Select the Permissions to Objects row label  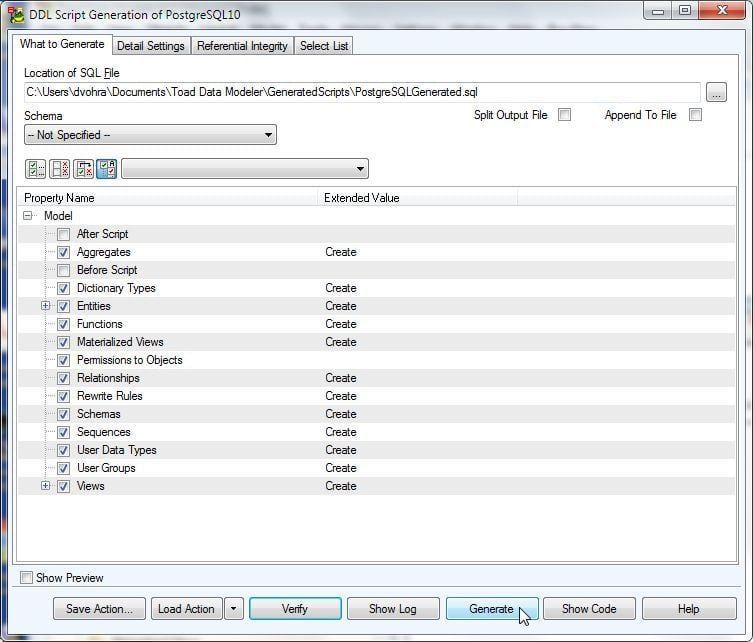(x=130, y=360)
